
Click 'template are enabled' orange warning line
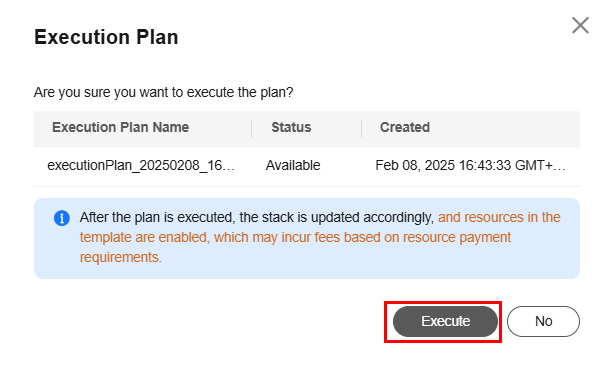pos(143,237)
